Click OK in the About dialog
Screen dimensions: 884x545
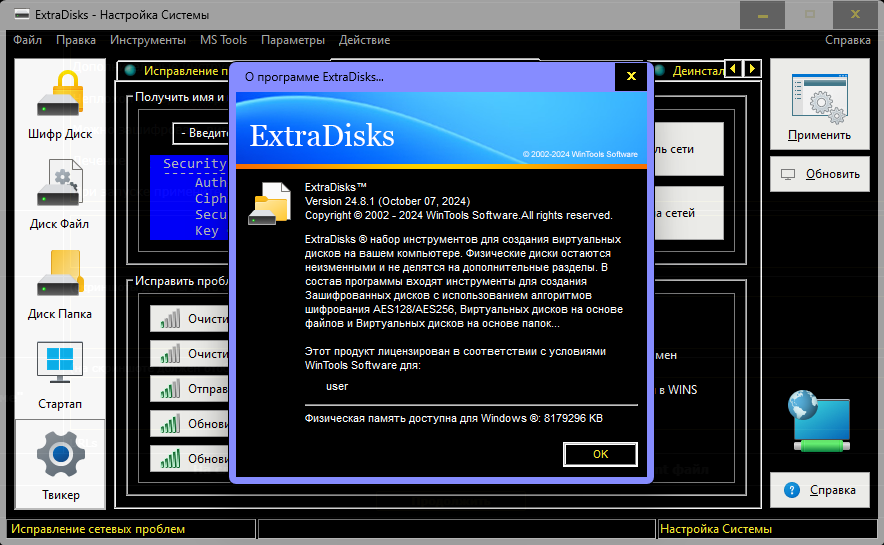[600, 454]
